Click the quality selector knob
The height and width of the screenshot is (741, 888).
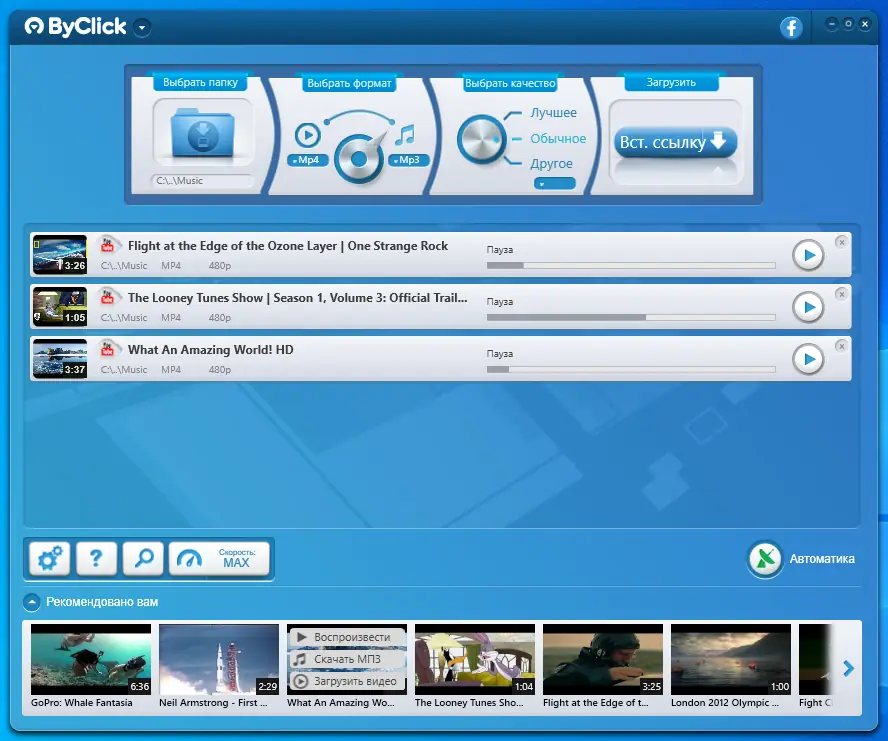[481, 139]
